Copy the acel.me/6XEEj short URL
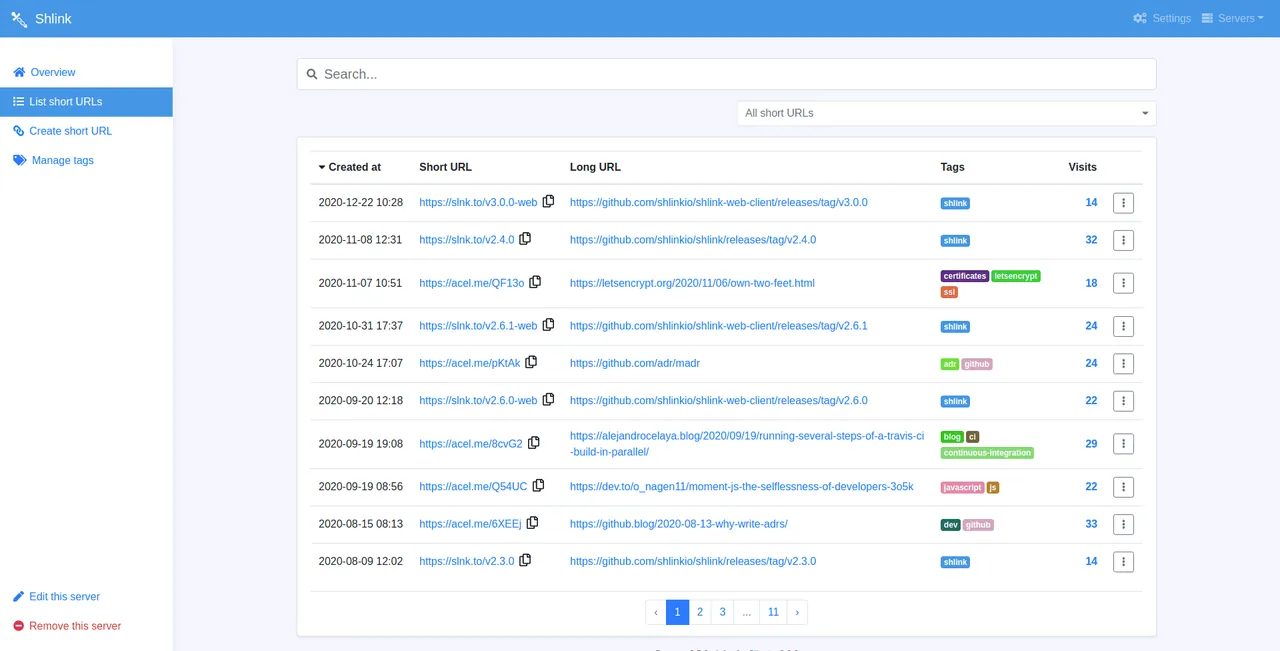The image size is (1280, 651). click(532, 523)
